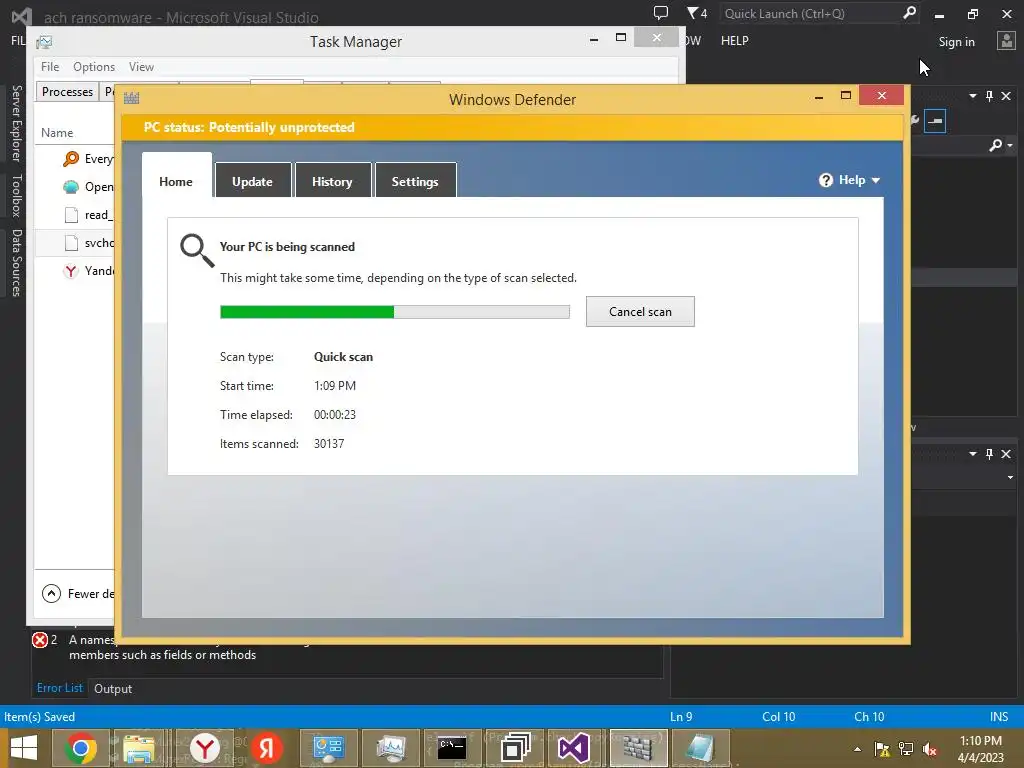Toggle auto hide pin on lower right panel

tap(989, 454)
